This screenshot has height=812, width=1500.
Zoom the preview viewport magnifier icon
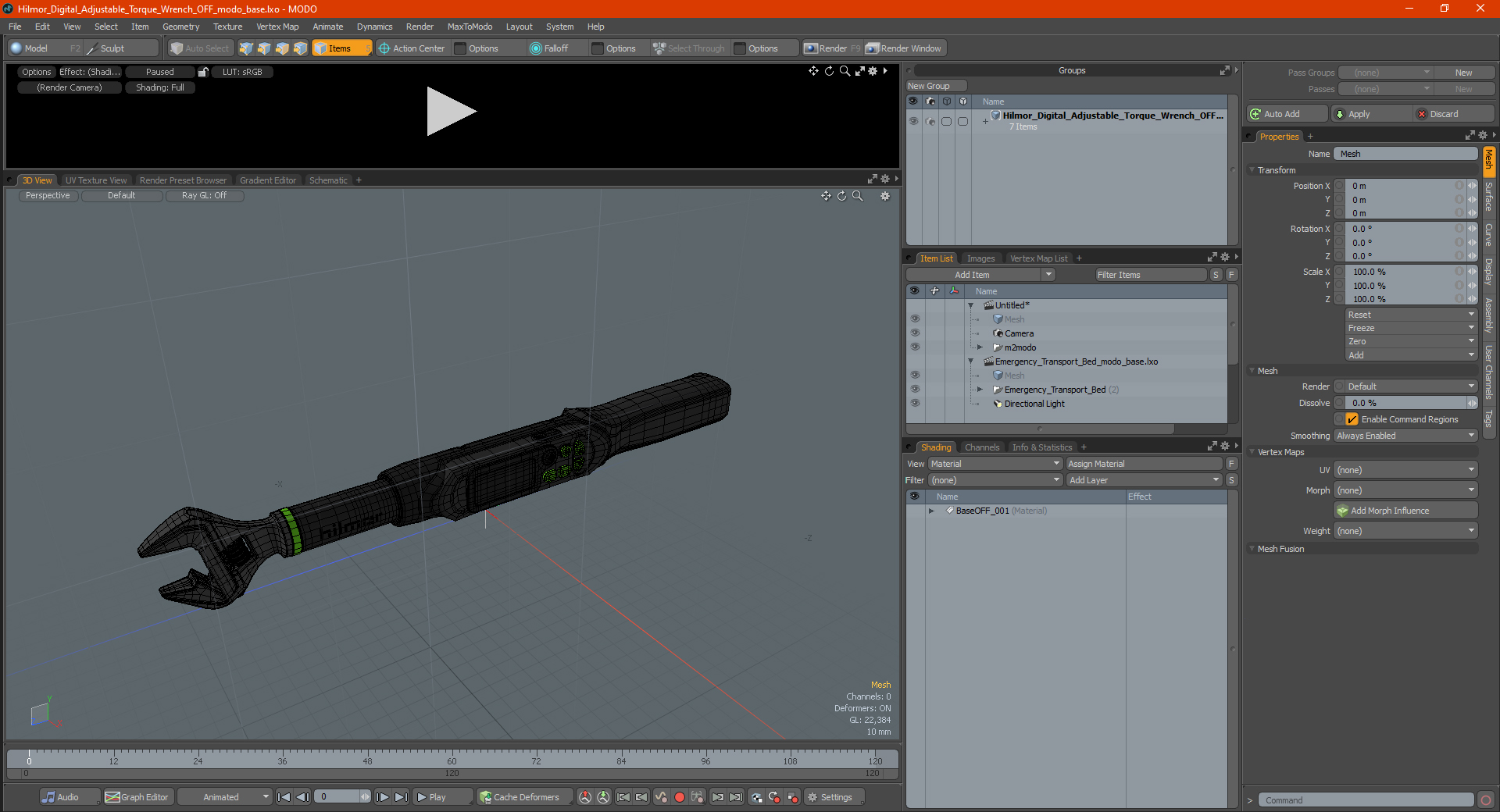click(x=845, y=71)
